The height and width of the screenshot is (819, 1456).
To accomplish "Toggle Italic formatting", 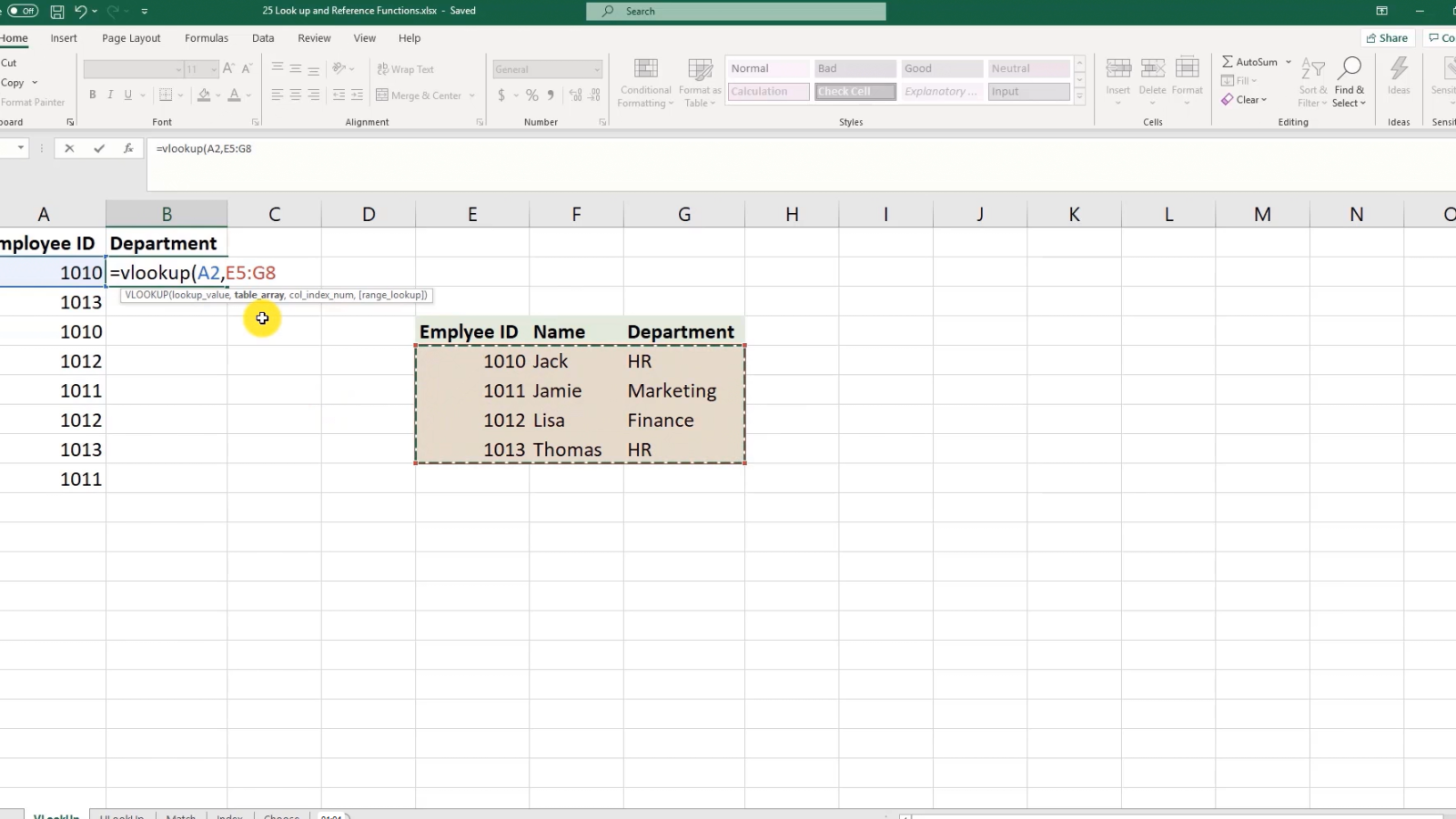I will [x=110, y=95].
